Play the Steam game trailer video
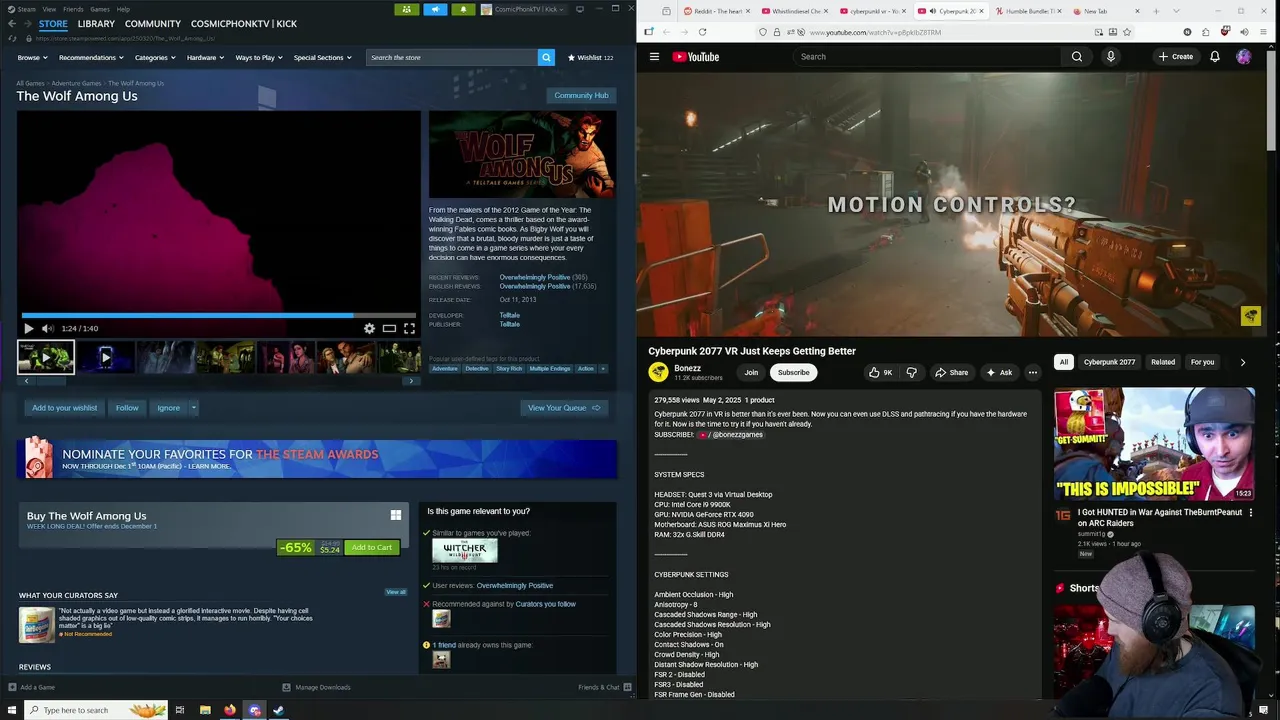This screenshot has height=720, width=1280. click(x=28, y=328)
